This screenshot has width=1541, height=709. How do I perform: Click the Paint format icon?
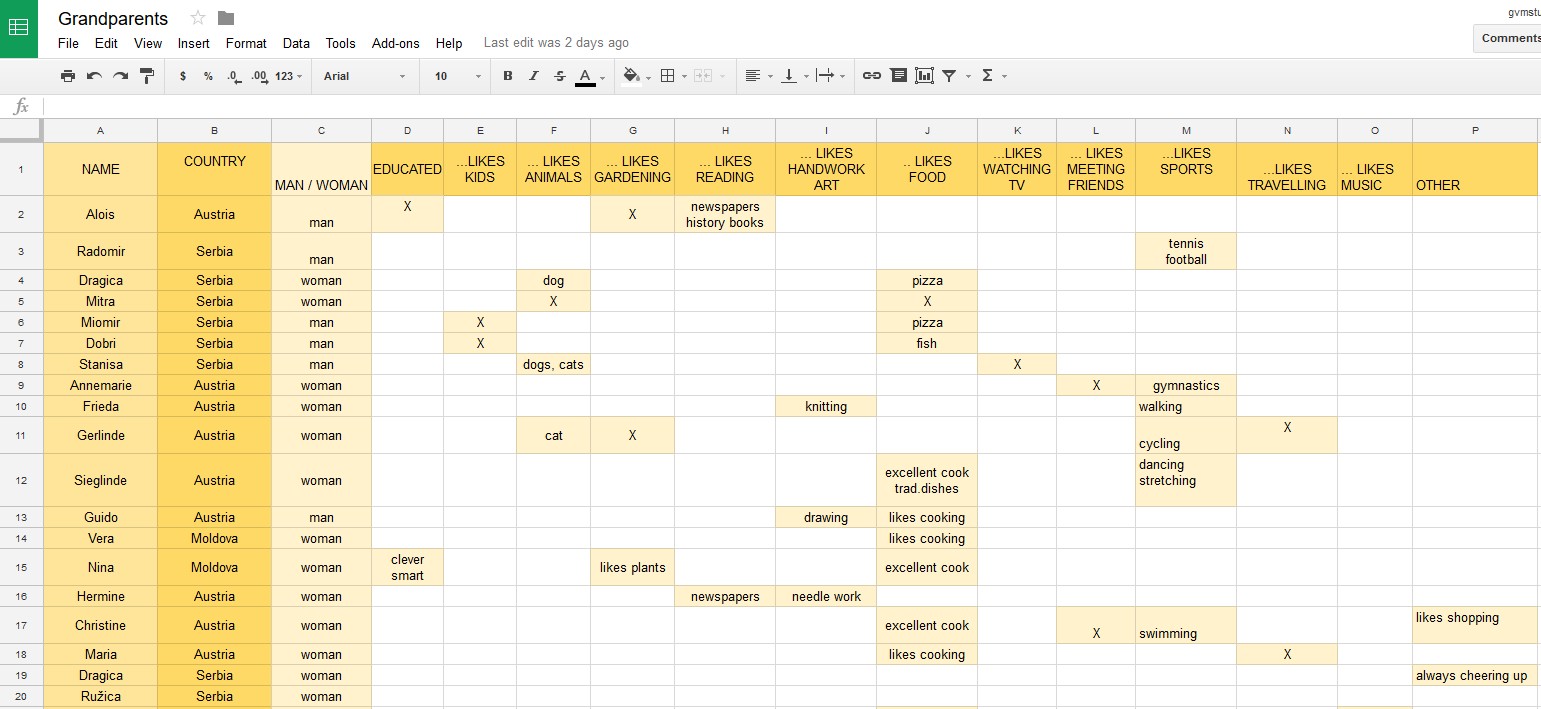pyautogui.click(x=147, y=76)
